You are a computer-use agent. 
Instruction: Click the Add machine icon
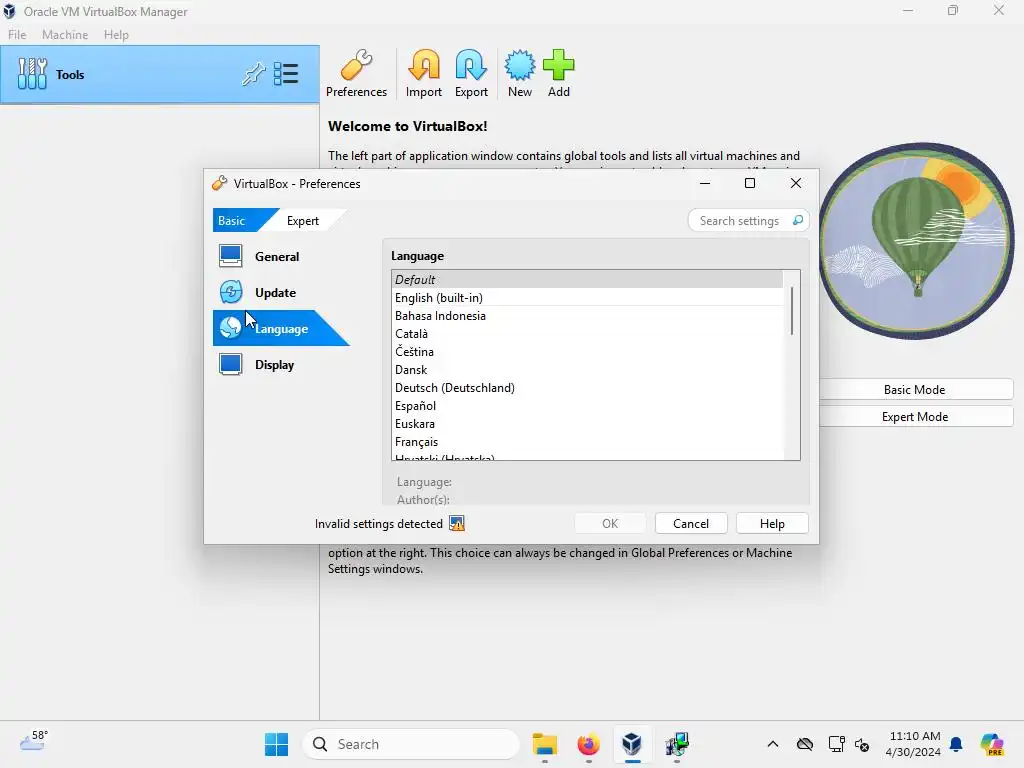coord(558,73)
